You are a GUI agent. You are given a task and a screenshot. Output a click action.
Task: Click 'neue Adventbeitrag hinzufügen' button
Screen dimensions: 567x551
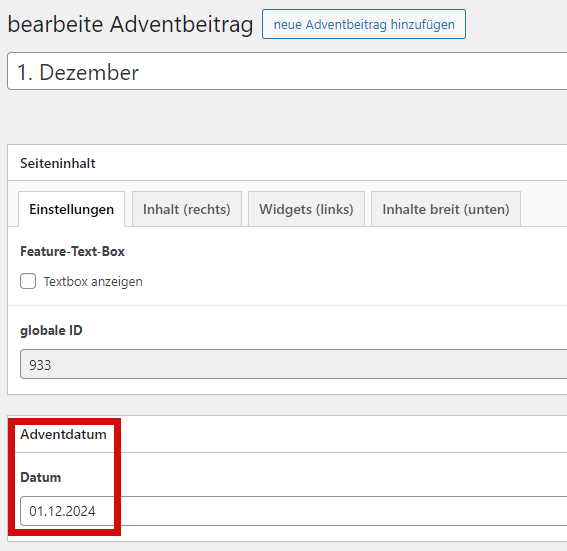(x=364, y=24)
